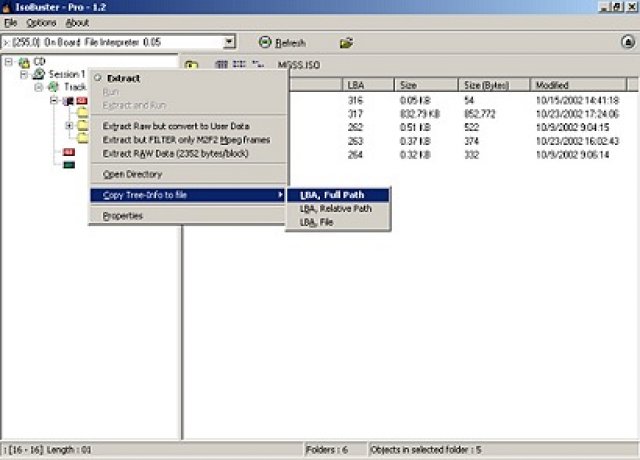Click modified date 10/9/2002 9:06:14
The width and height of the screenshot is (640, 460).
[x=572, y=154]
